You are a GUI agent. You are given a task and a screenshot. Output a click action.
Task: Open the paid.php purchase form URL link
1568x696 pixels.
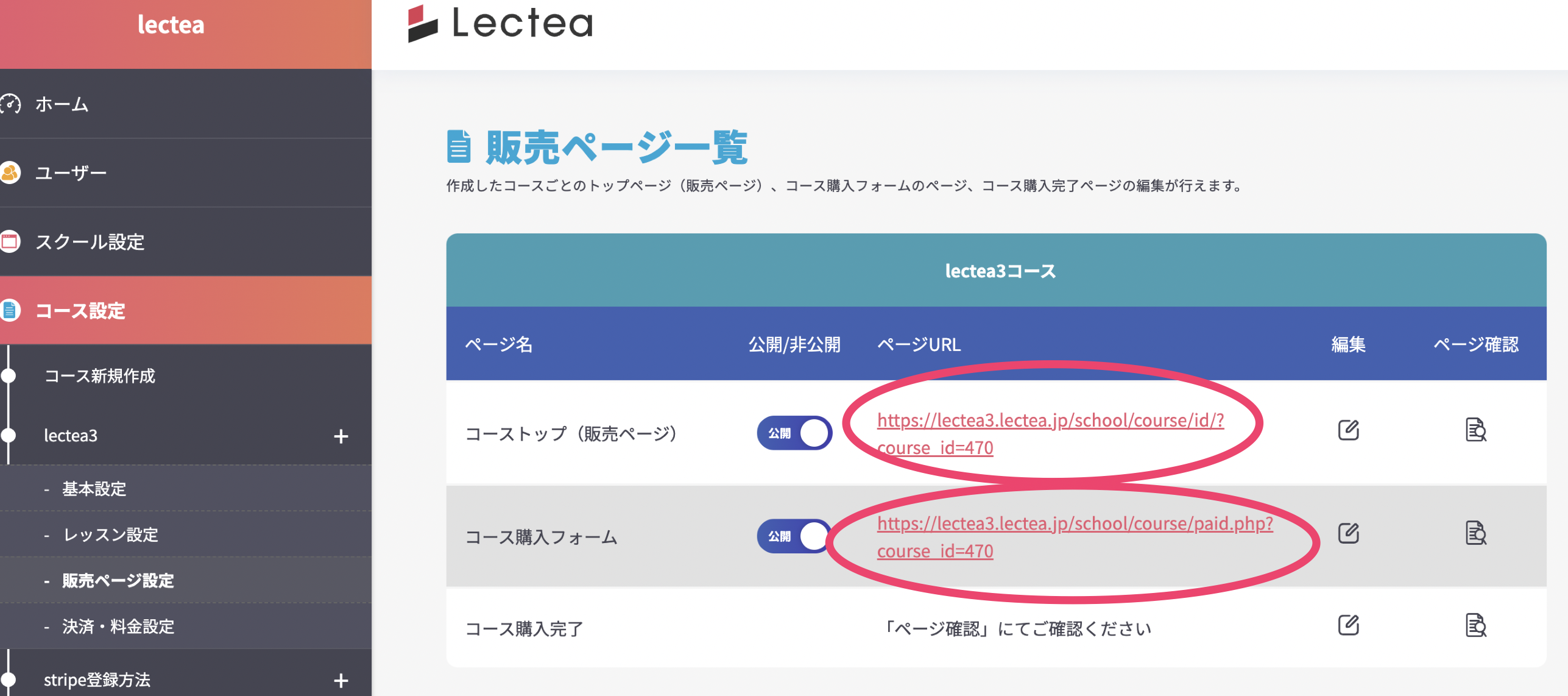[x=1075, y=524]
